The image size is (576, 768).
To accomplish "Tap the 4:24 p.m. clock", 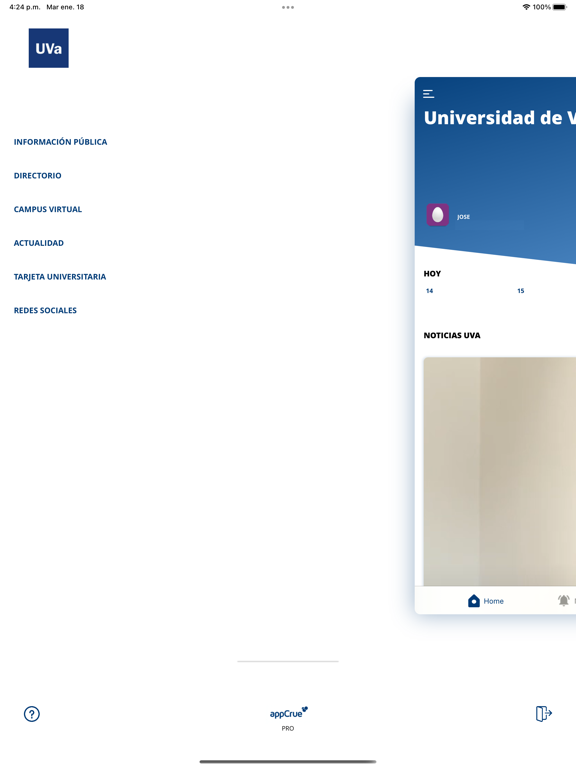I will (24, 7).
